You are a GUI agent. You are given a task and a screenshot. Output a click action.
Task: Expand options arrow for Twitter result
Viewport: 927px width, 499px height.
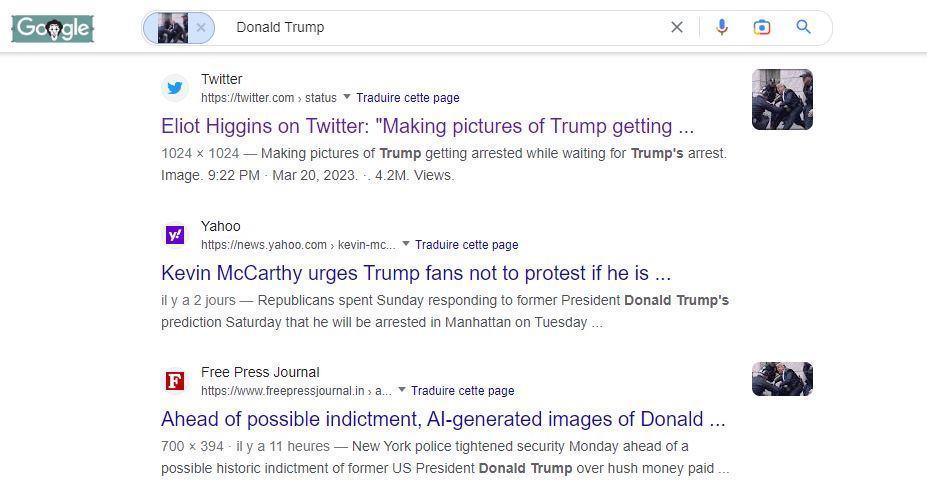347,97
